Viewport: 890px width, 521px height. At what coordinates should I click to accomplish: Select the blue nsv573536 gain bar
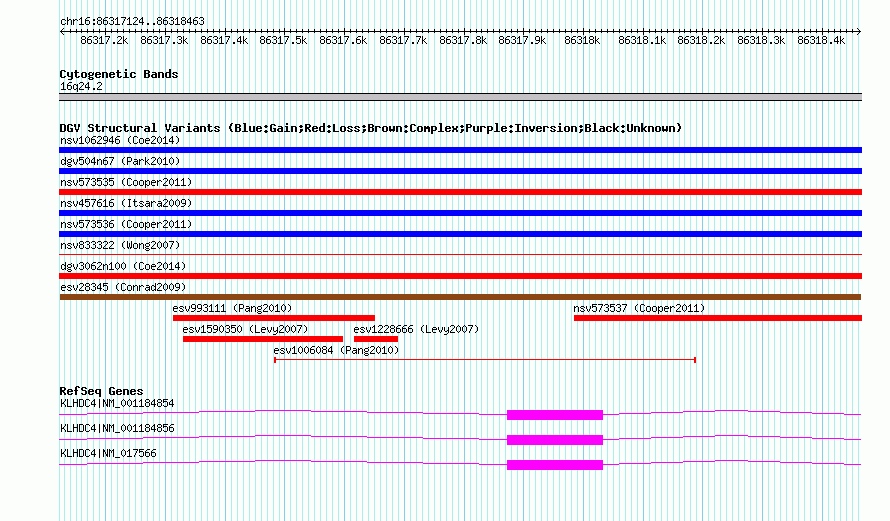click(x=460, y=234)
